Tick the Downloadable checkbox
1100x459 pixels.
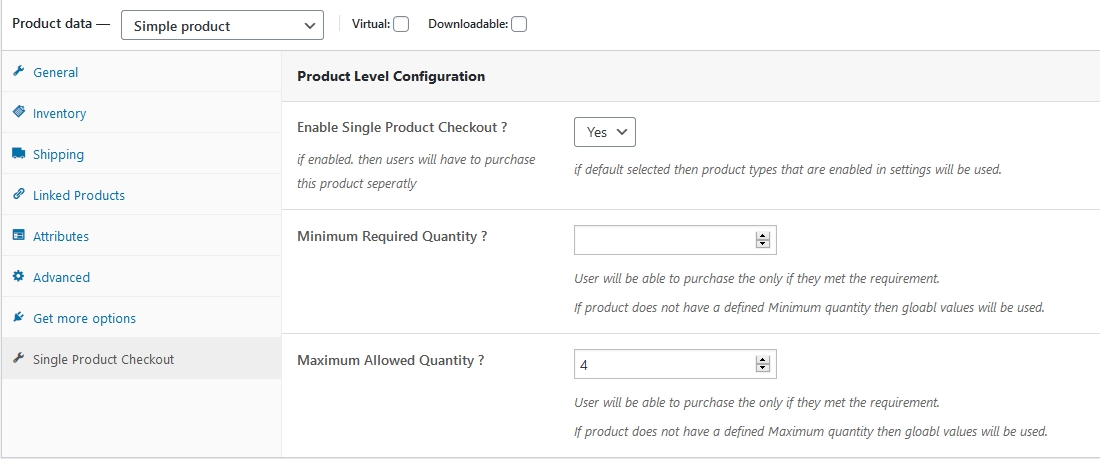(x=519, y=25)
